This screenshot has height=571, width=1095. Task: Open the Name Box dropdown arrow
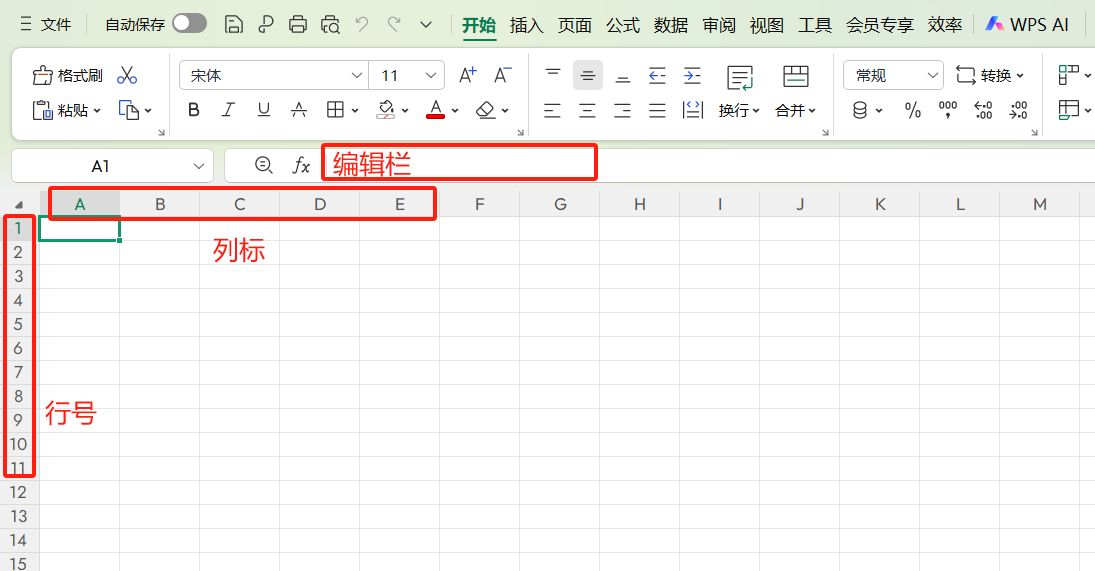click(x=198, y=166)
